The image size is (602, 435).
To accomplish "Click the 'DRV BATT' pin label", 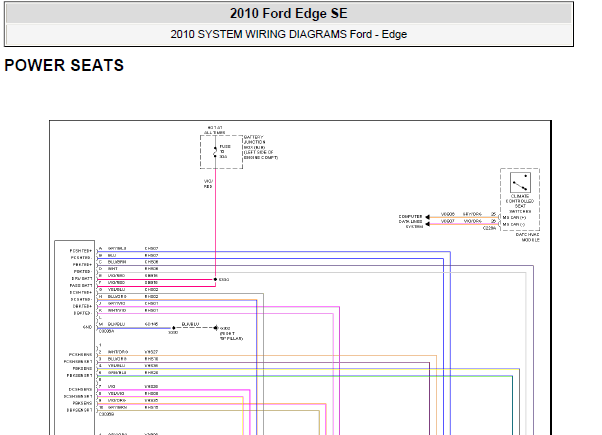I will pos(82,278).
